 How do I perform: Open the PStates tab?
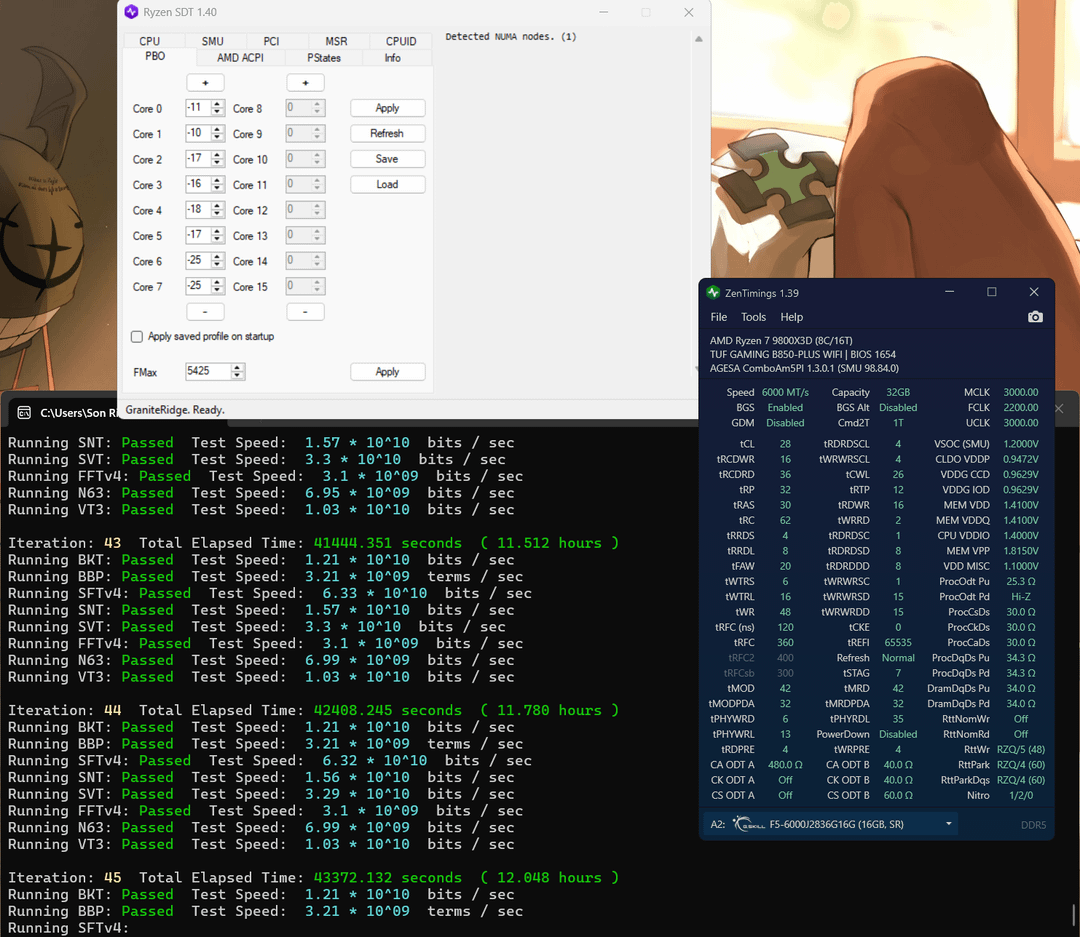(324, 58)
